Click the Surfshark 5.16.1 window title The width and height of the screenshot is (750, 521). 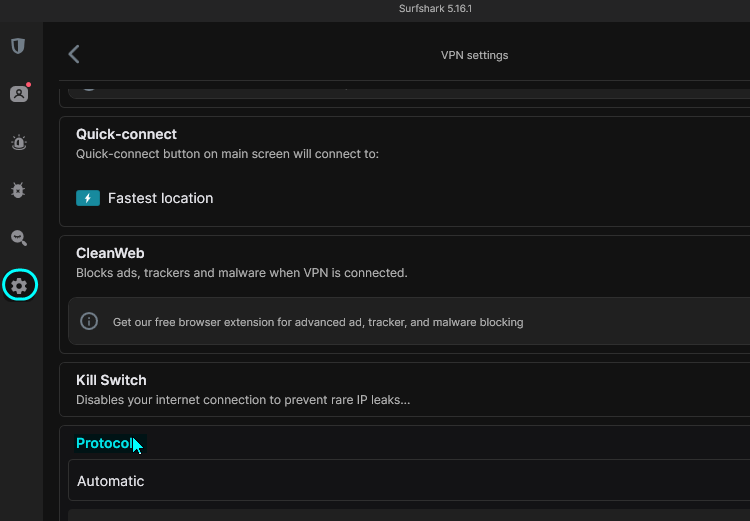coord(435,9)
